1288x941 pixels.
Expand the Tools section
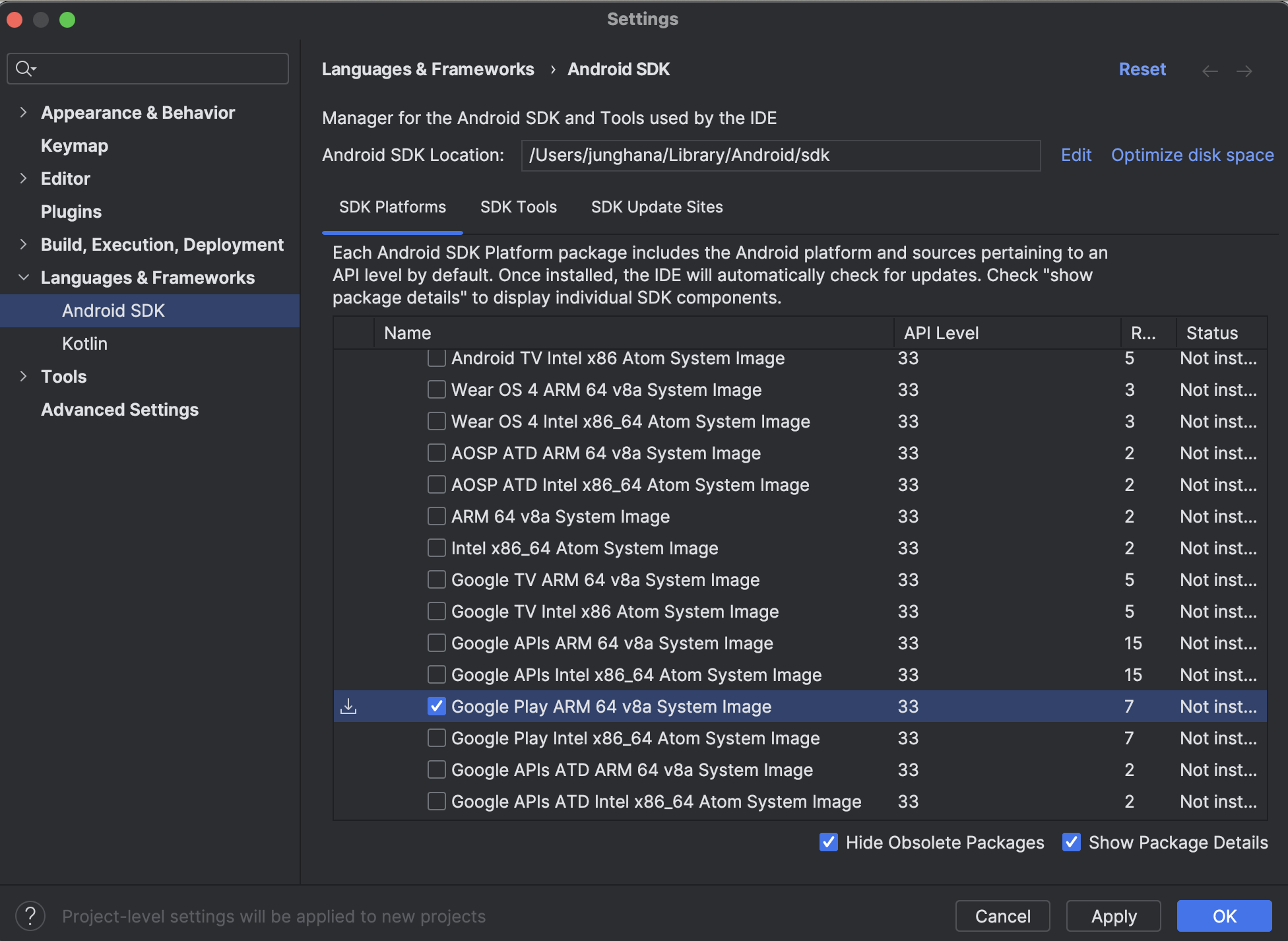coord(23,377)
